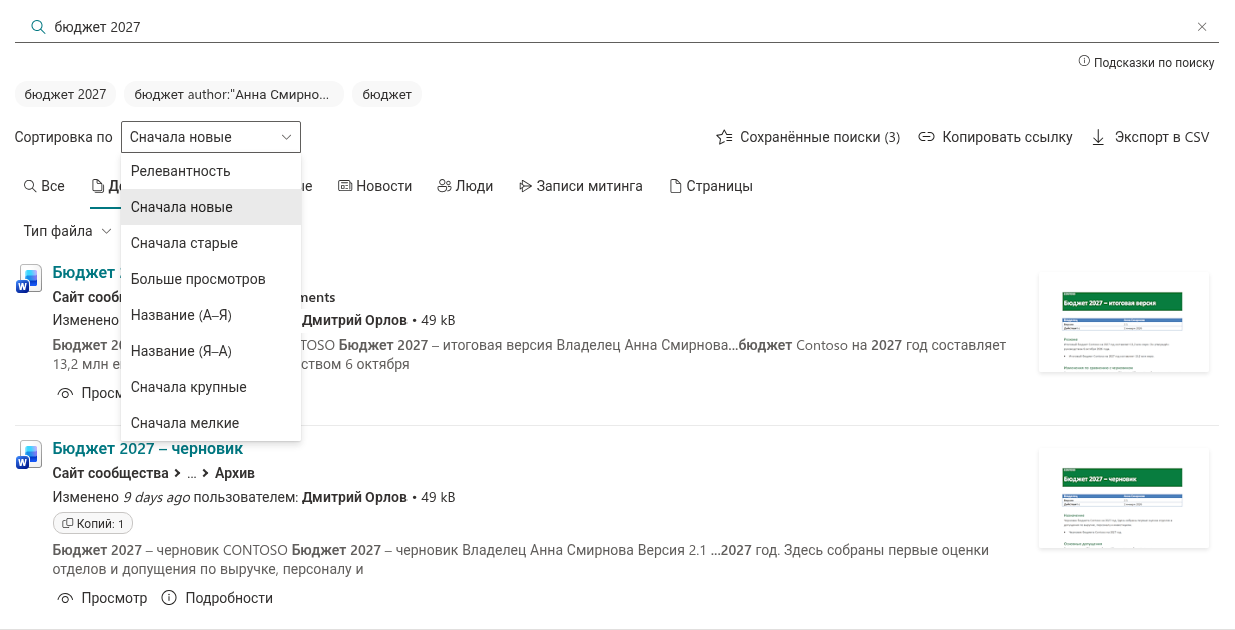1235x630 pixels.
Task: Switch to the Записи митинга tab
Action: click(580, 186)
